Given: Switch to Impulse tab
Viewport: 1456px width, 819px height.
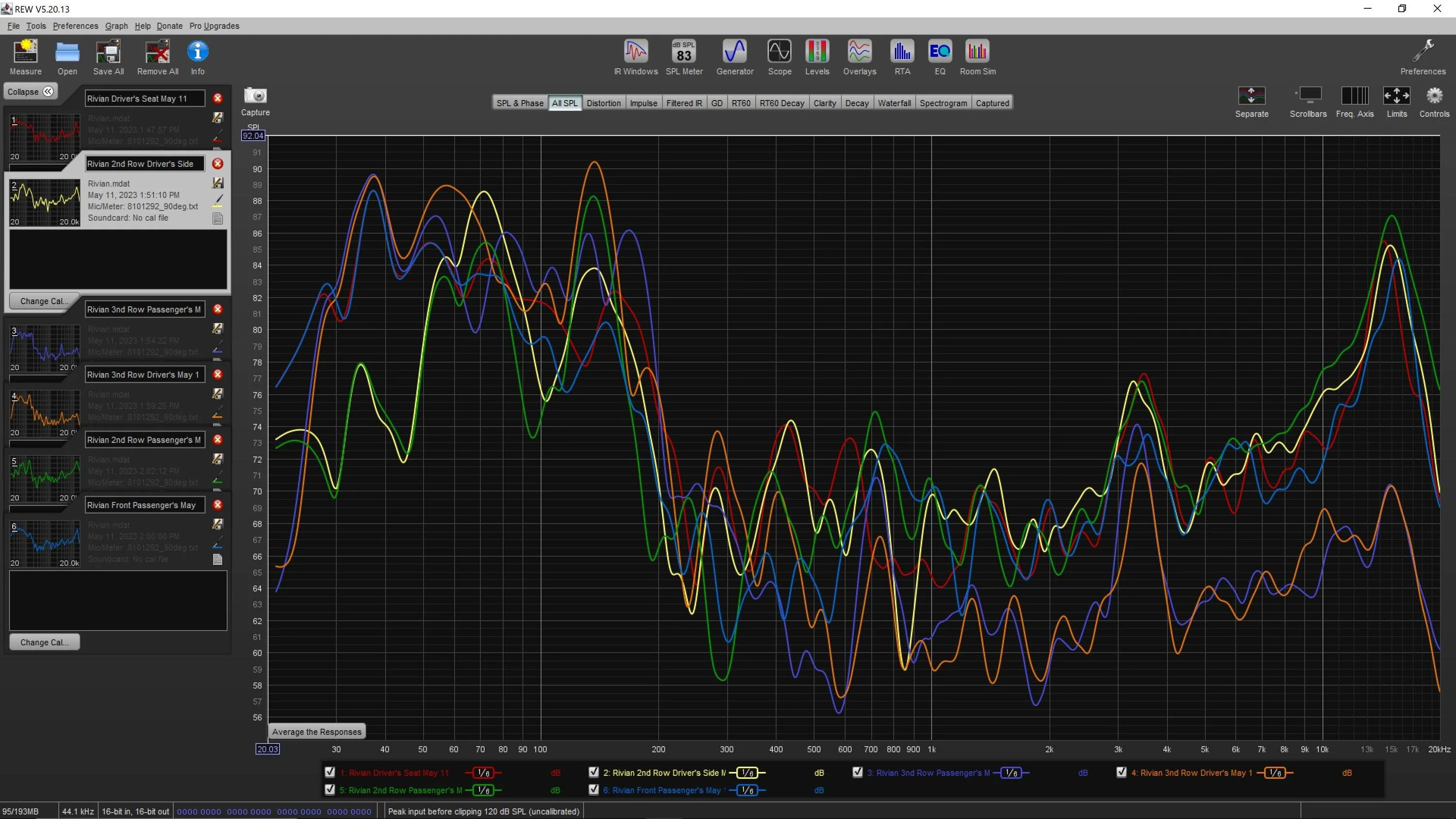Looking at the screenshot, I should [643, 103].
